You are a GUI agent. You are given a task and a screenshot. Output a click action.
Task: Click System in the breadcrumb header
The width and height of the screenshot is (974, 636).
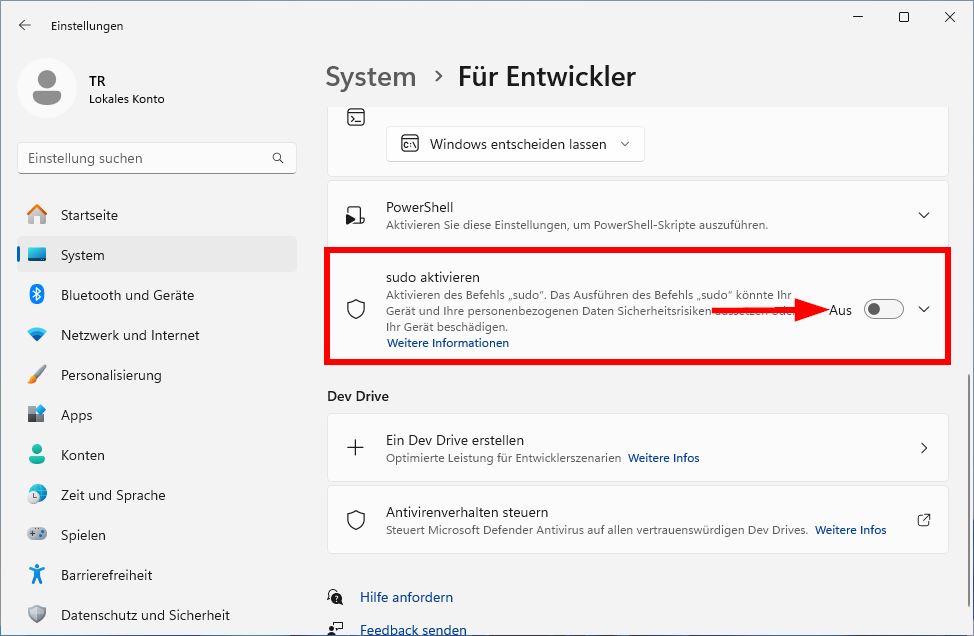(370, 76)
